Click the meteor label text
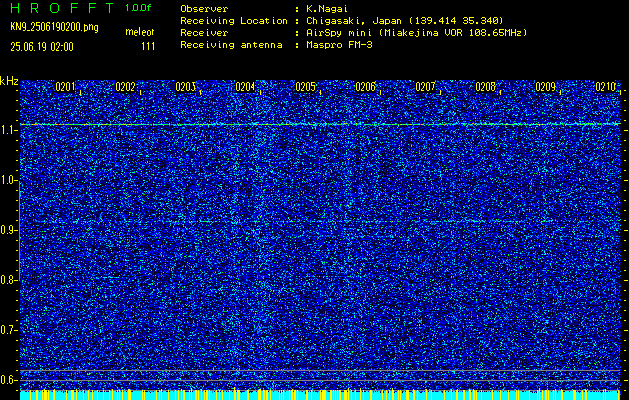Viewport: 629px width, 400px height. click(140, 32)
